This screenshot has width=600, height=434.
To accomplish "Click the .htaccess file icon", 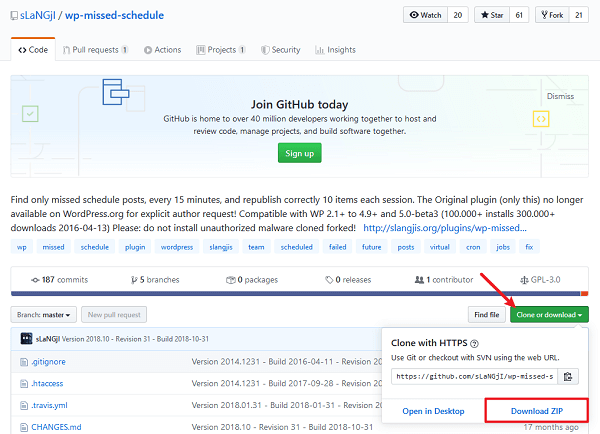I will click(x=24, y=383).
